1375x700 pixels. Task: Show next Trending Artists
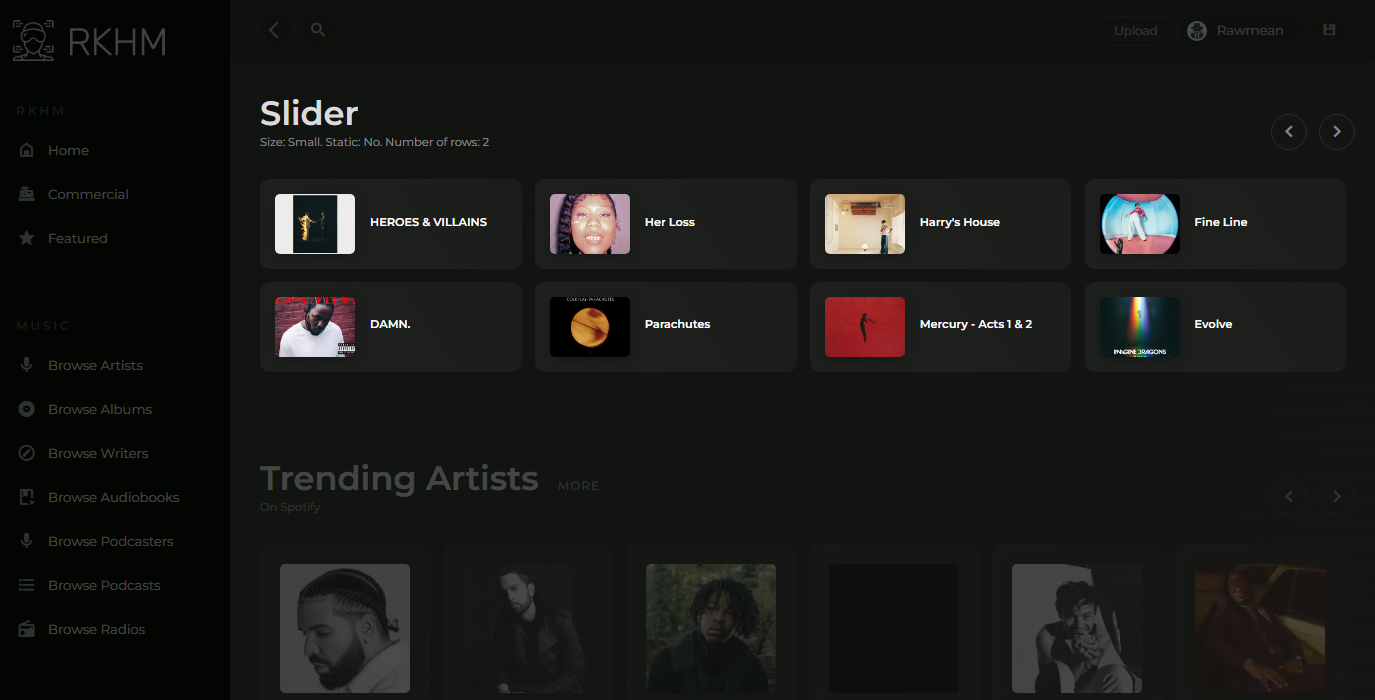click(x=1337, y=496)
